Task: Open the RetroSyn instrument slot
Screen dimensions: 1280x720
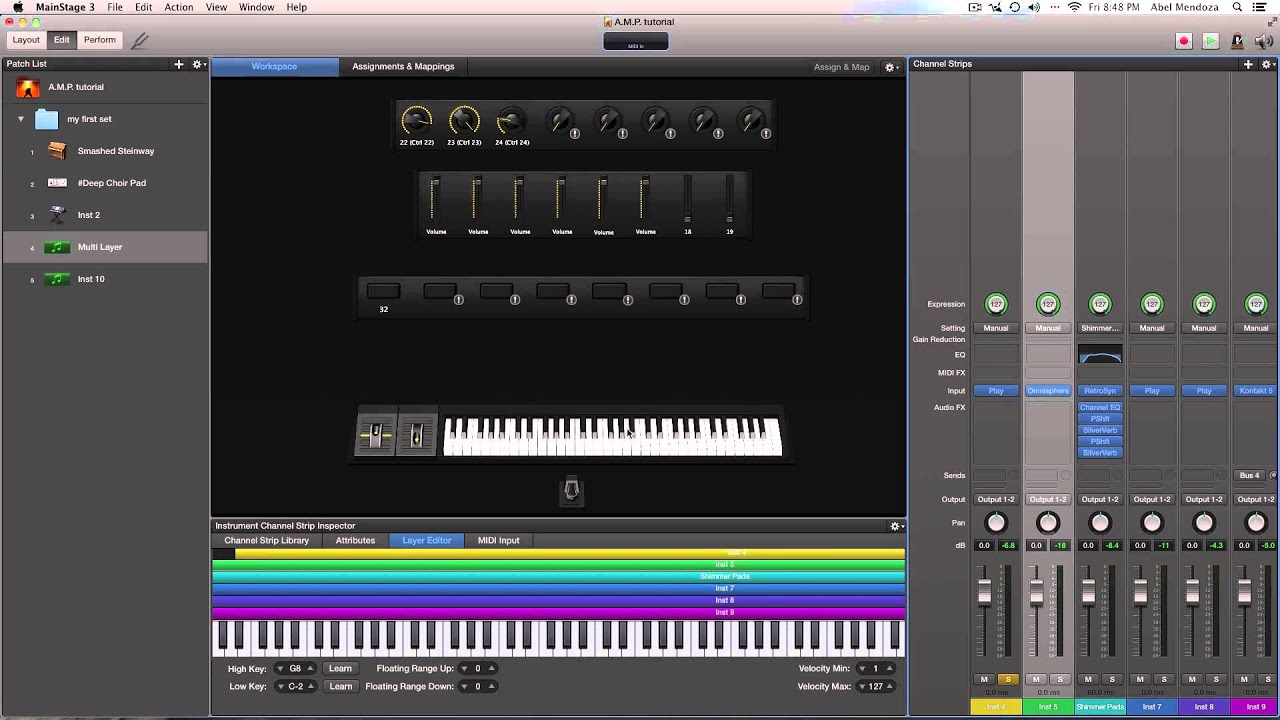Action: pos(1100,391)
